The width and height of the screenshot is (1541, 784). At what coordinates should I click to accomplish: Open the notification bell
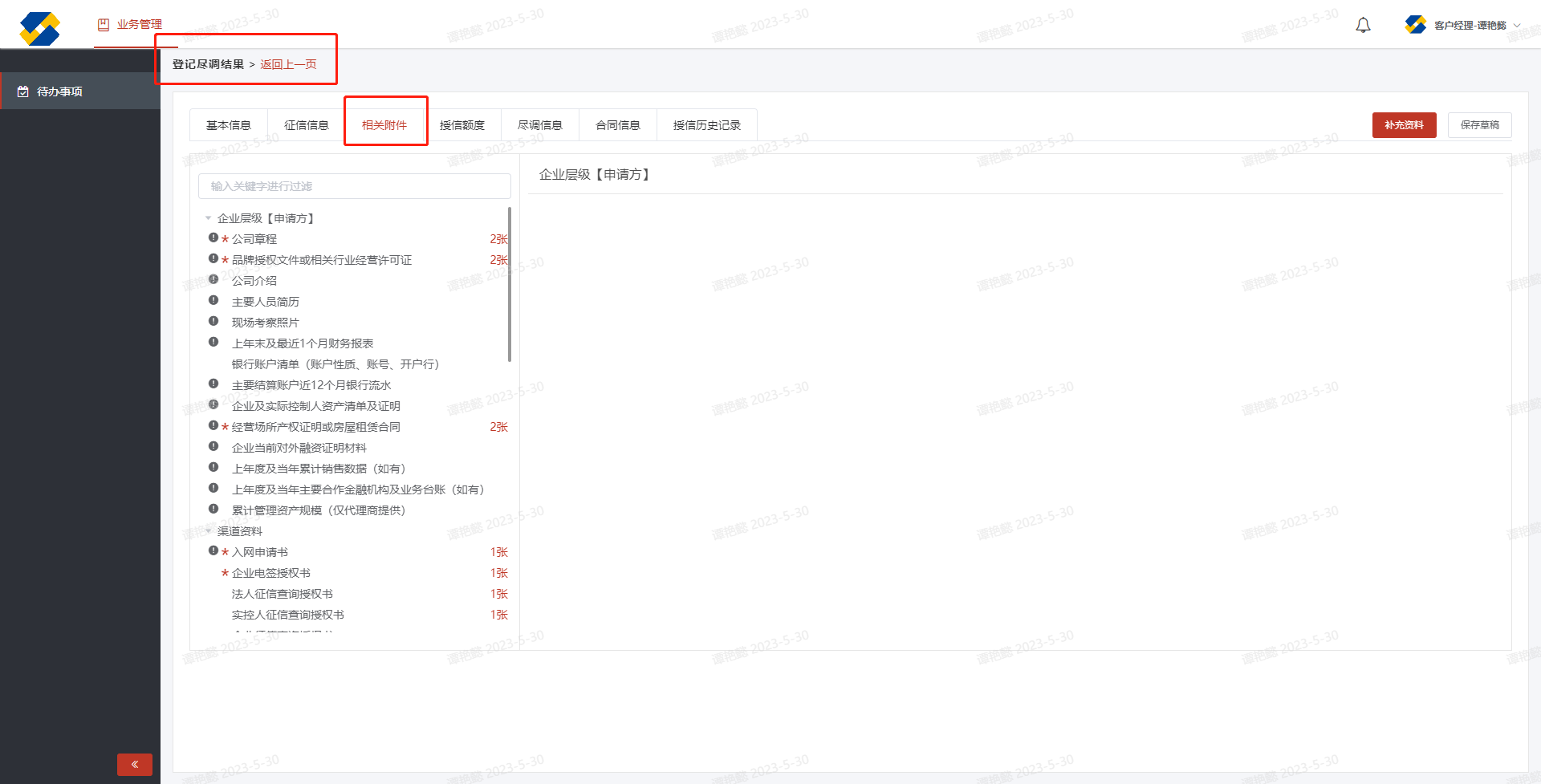point(1363,26)
